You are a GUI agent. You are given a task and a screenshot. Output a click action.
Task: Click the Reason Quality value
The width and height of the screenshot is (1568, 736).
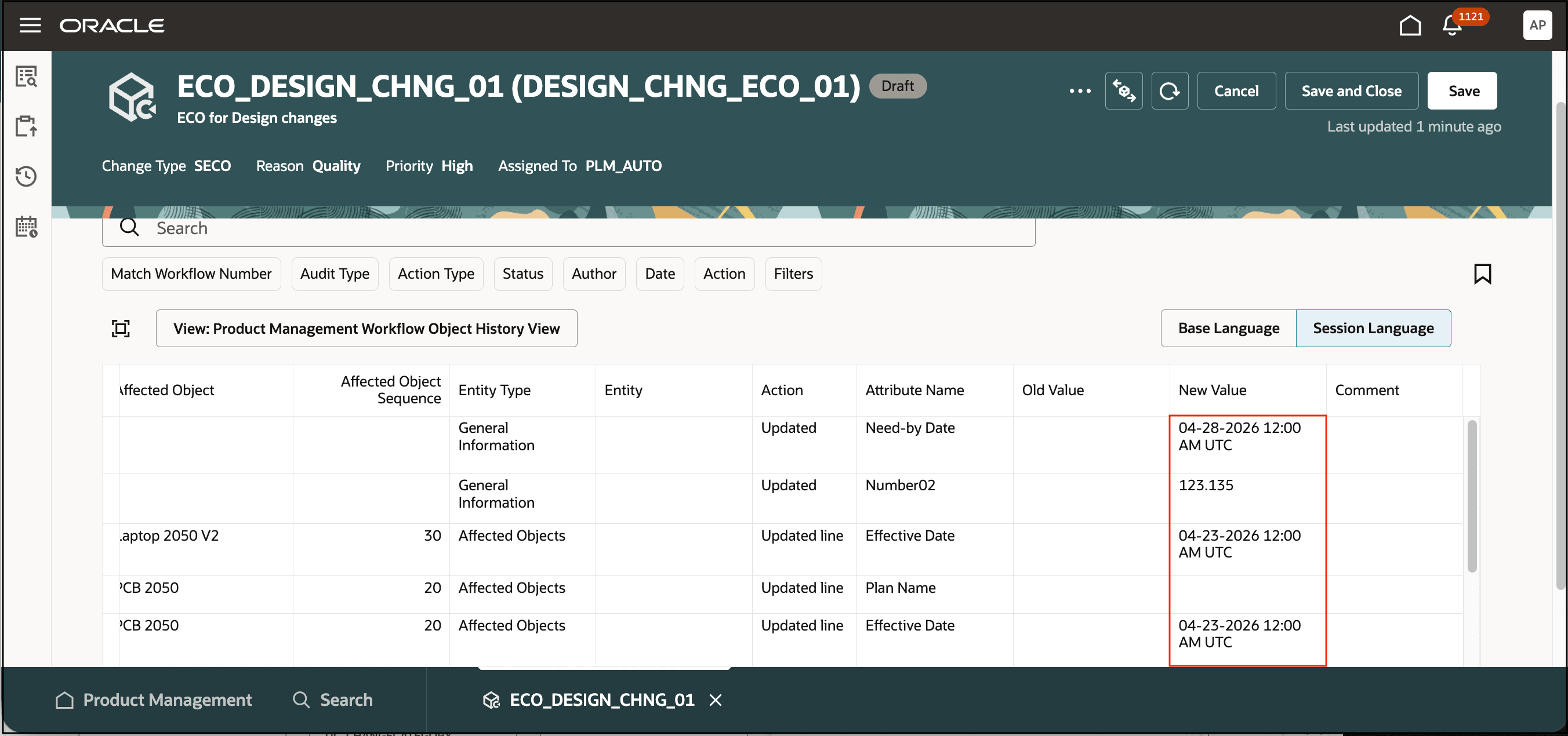[x=336, y=165]
